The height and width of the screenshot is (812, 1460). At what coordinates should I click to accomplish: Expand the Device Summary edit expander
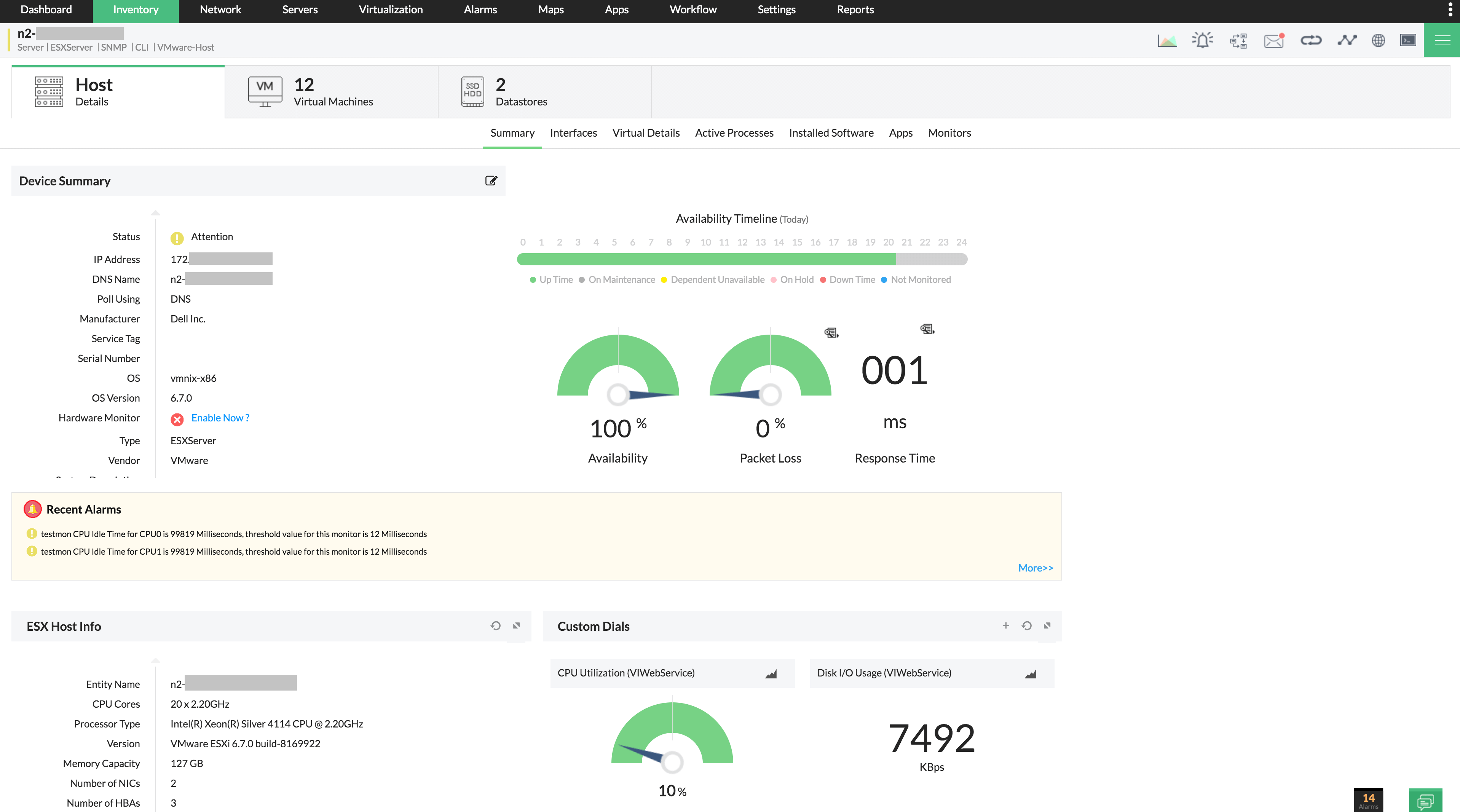point(491,181)
